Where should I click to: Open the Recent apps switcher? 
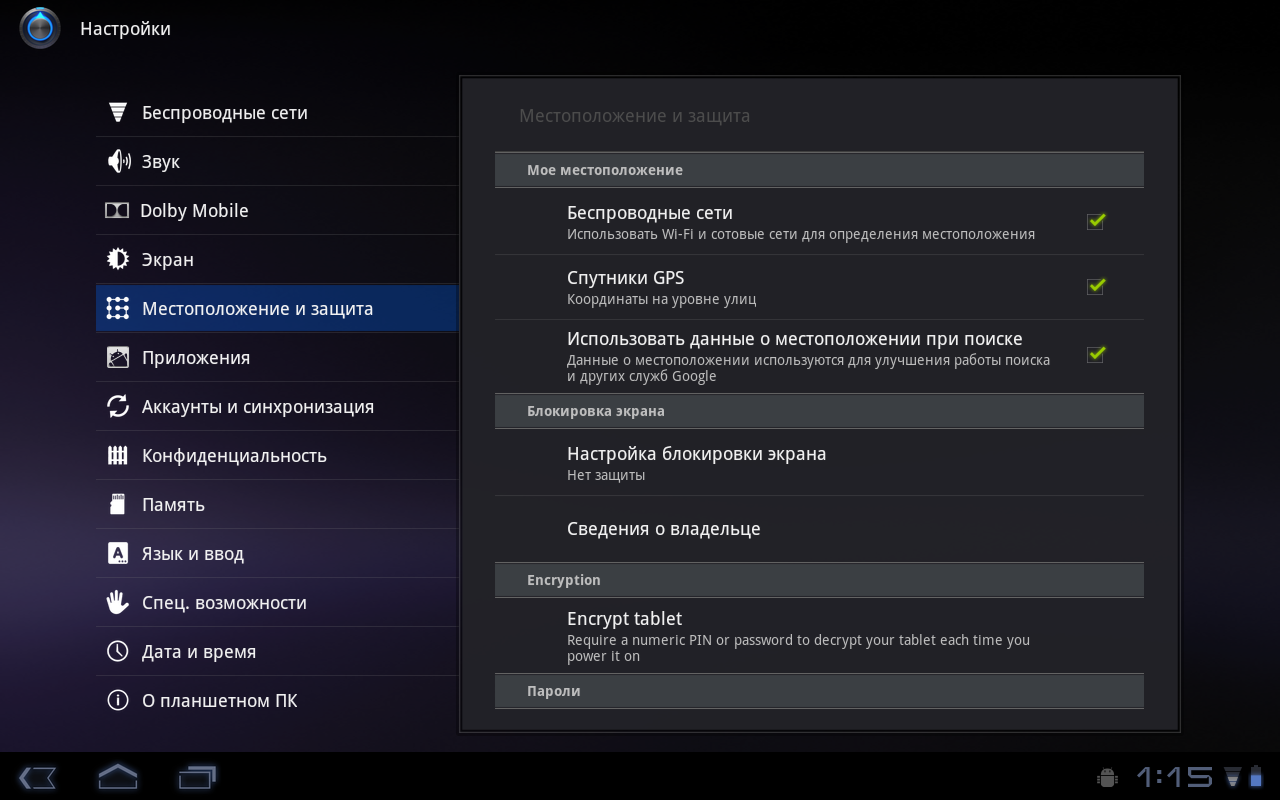197,777
